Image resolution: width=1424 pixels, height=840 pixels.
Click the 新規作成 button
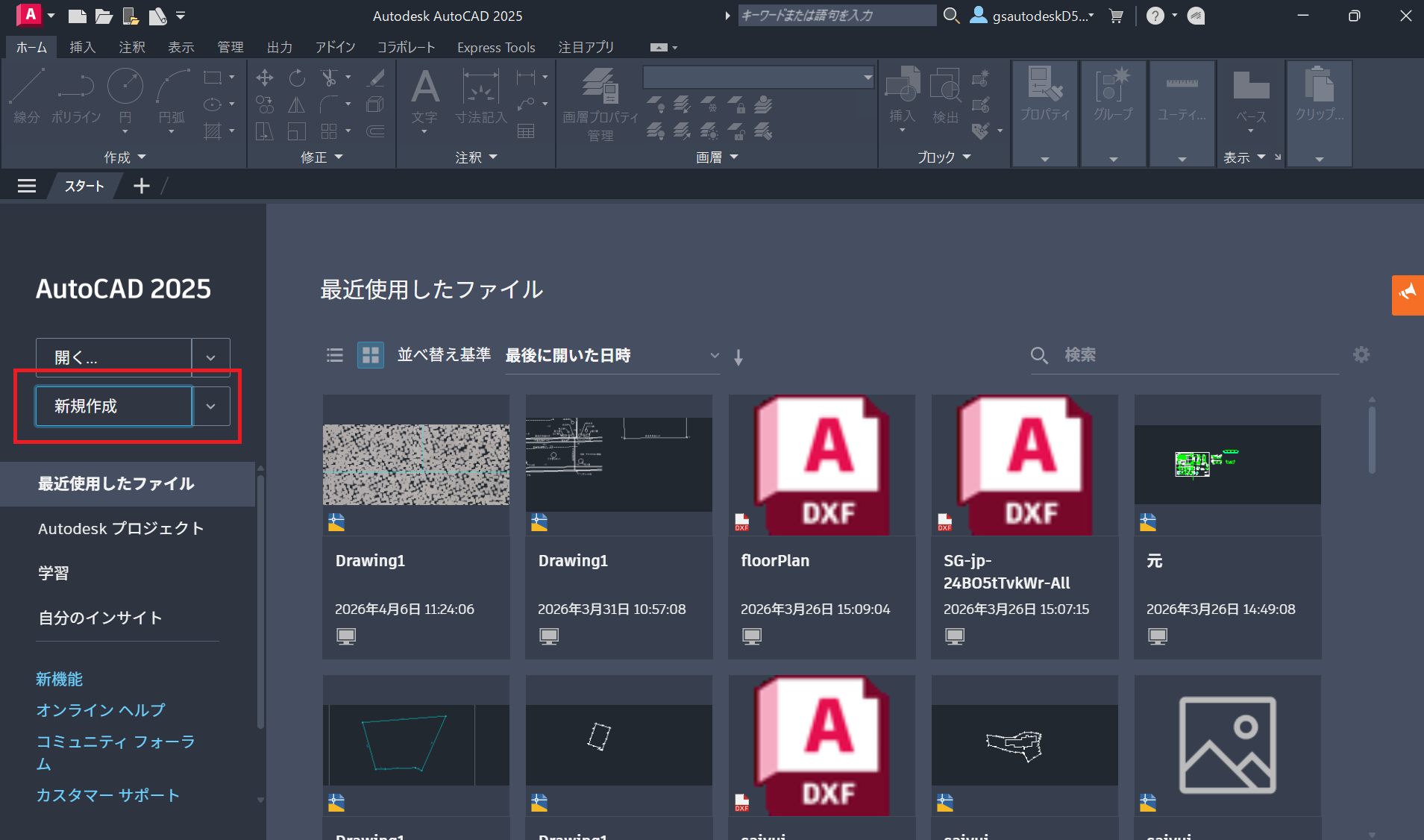coord(114,407)
